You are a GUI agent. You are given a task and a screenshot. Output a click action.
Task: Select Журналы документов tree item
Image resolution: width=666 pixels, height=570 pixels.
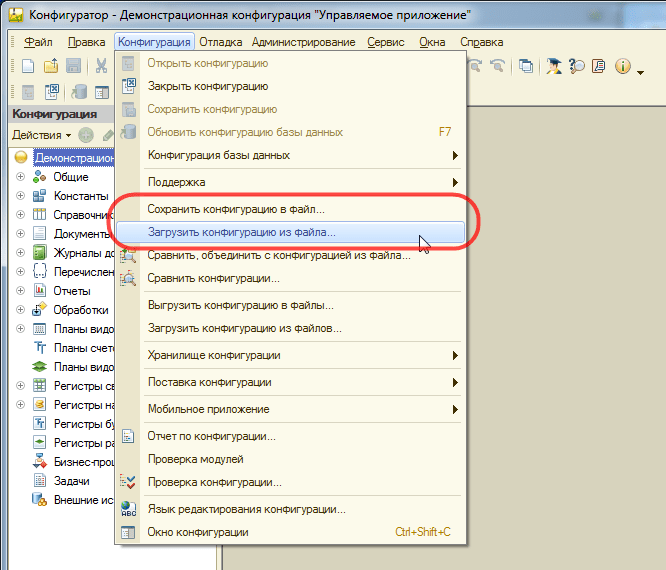pyautogui.click(x=84, y=253)
